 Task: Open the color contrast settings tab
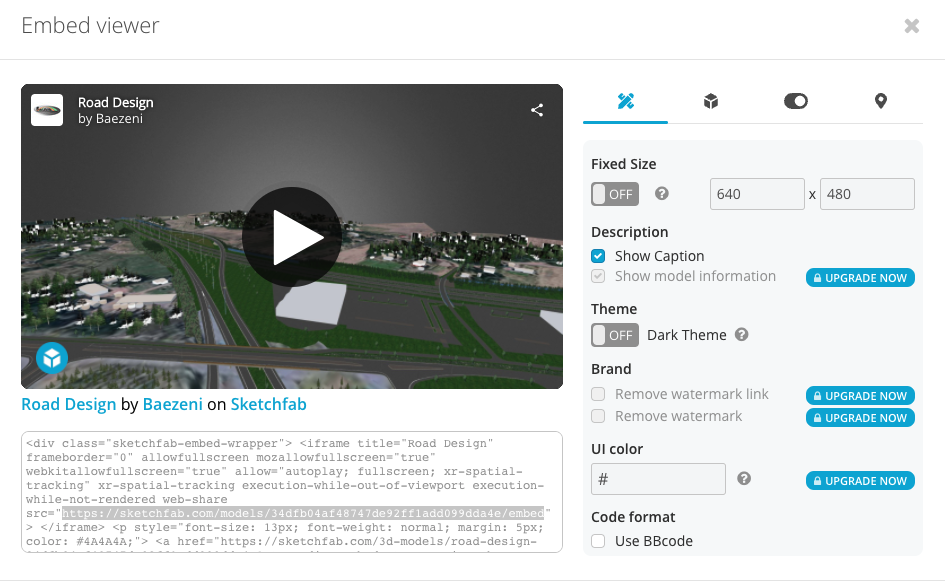coord(795,100)
